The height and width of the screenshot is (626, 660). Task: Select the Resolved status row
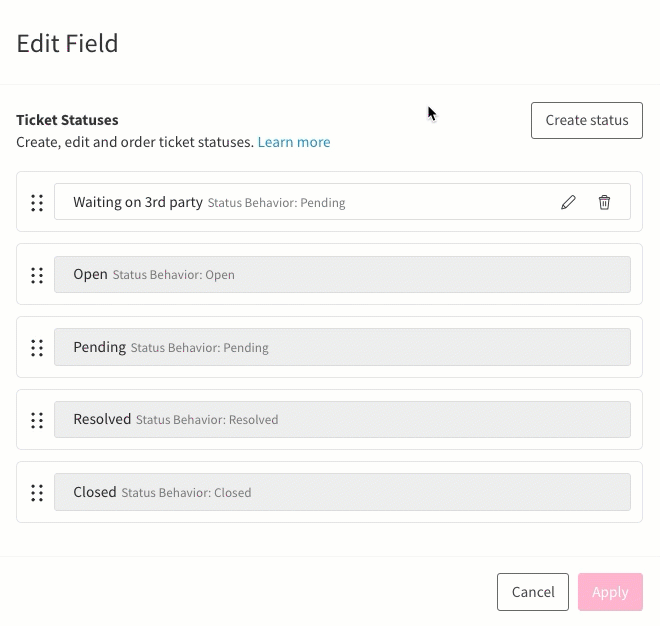342,419
